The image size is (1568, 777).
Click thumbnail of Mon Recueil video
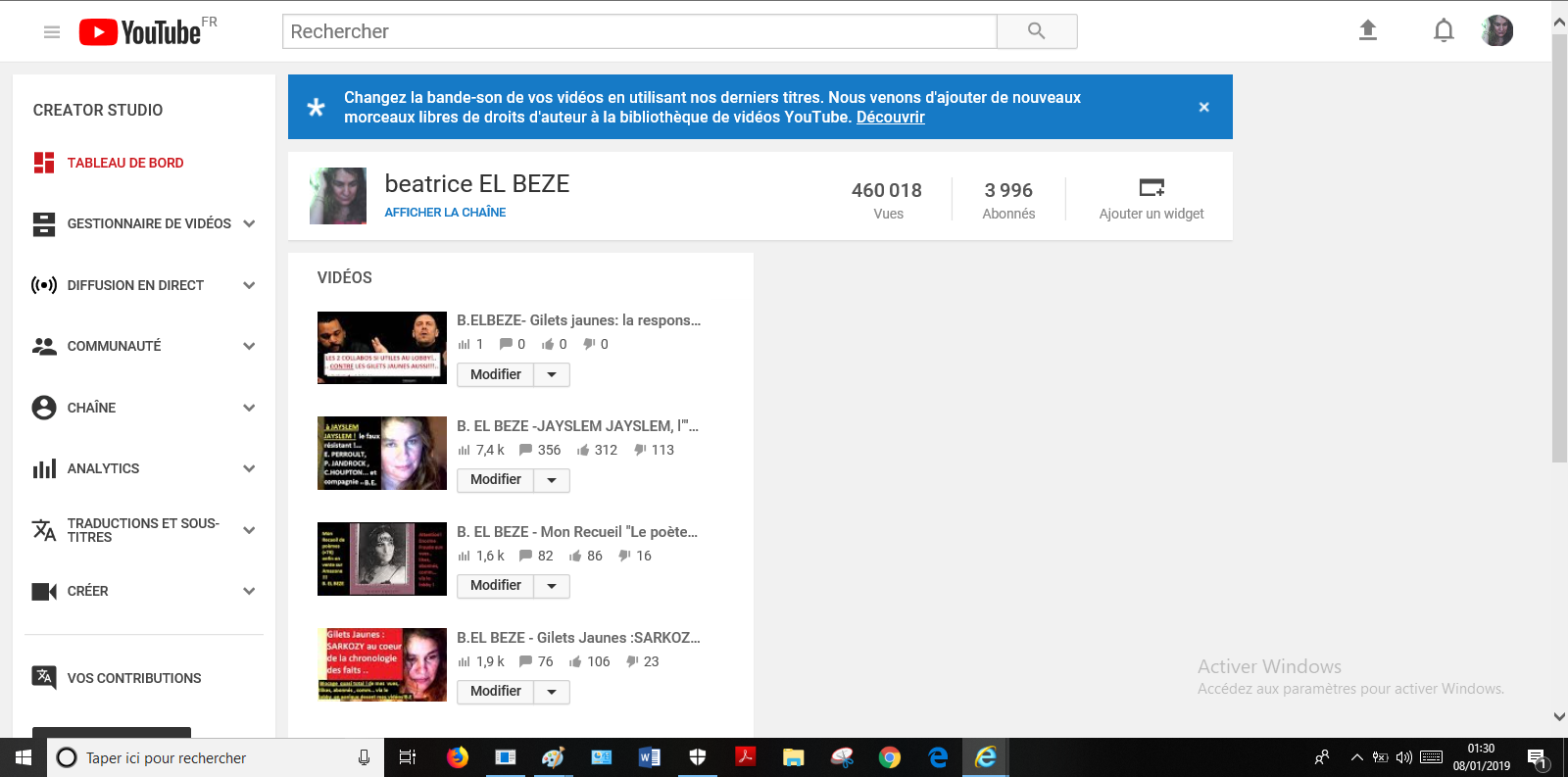[x=382, y=558]
